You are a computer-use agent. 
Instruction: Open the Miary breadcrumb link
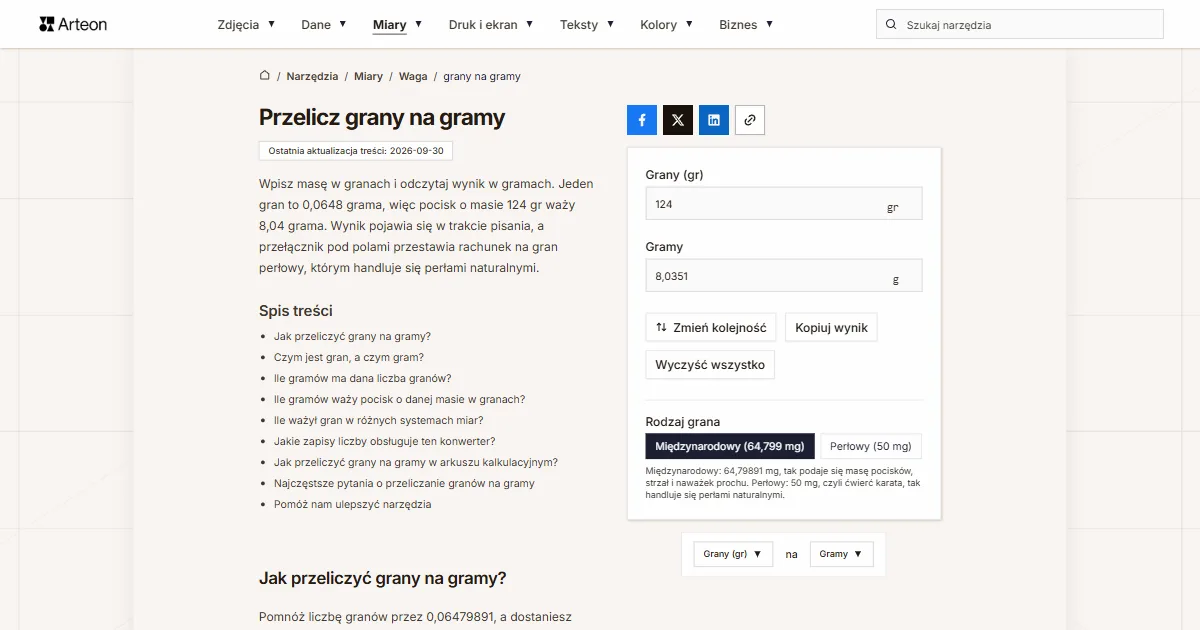(x=368, y=76)
